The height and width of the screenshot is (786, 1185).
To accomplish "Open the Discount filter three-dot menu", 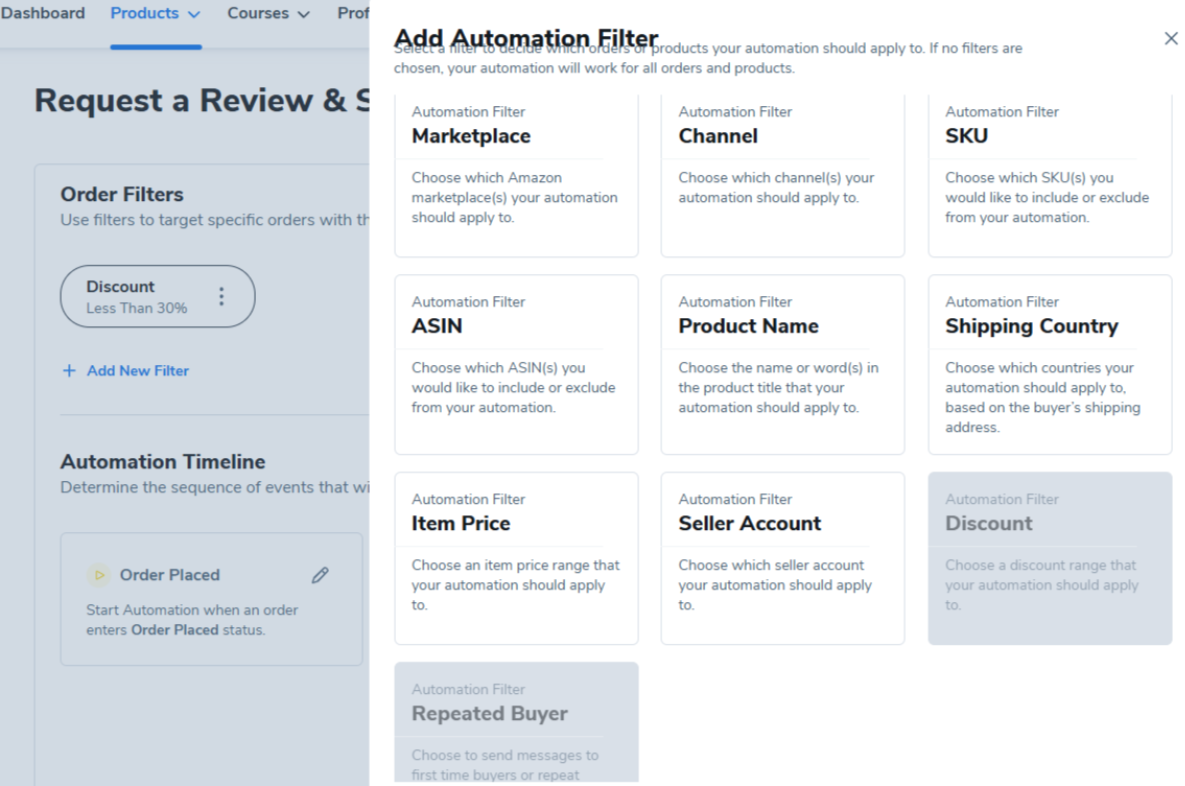I will [x=222, y=297].
